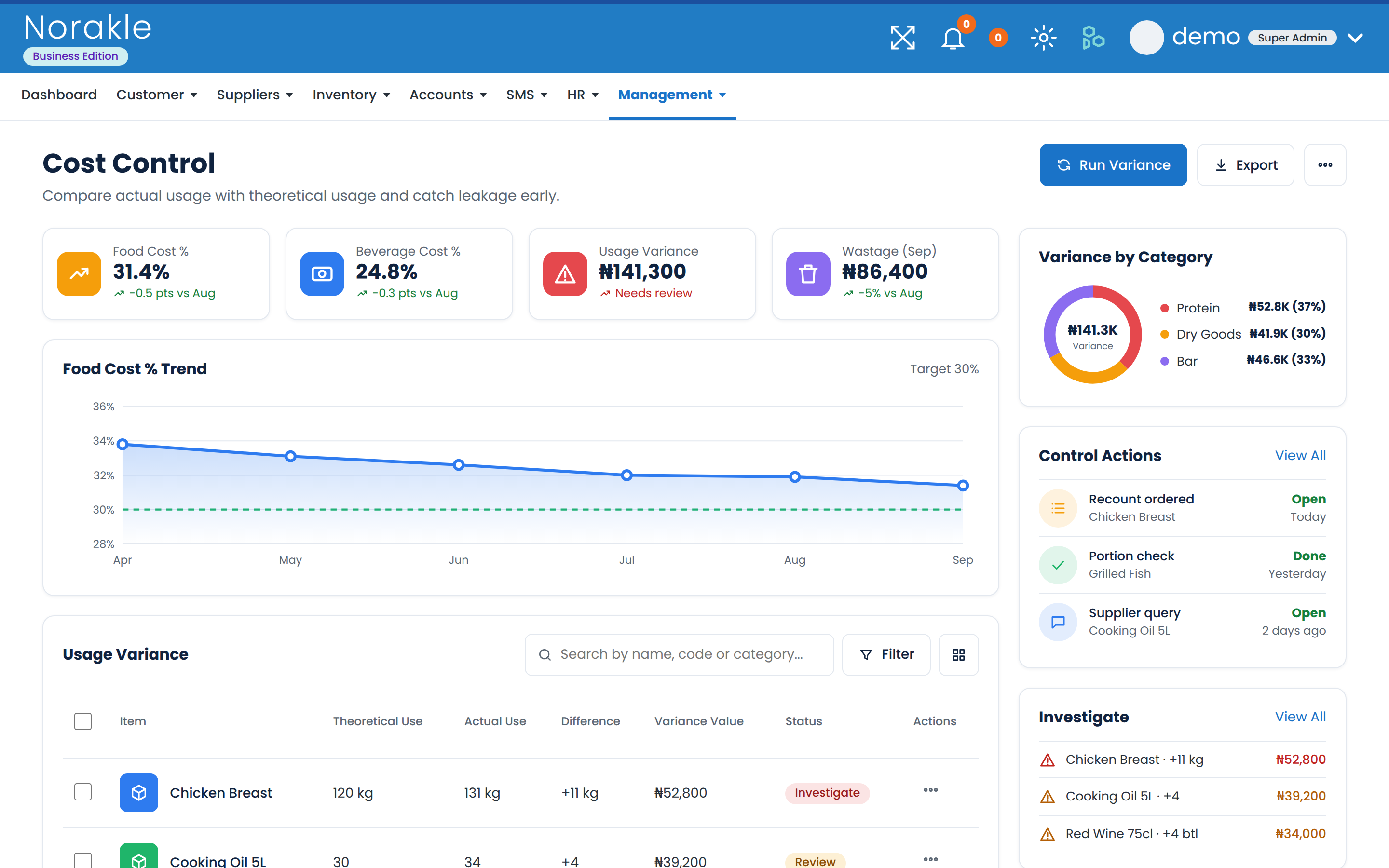
Task: Tick the Chicken Breast row checkbox
Action: point(82,792)
